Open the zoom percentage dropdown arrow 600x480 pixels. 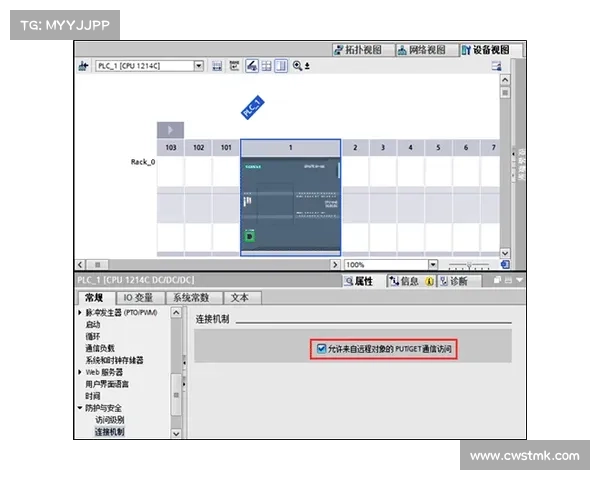[432, 264]
